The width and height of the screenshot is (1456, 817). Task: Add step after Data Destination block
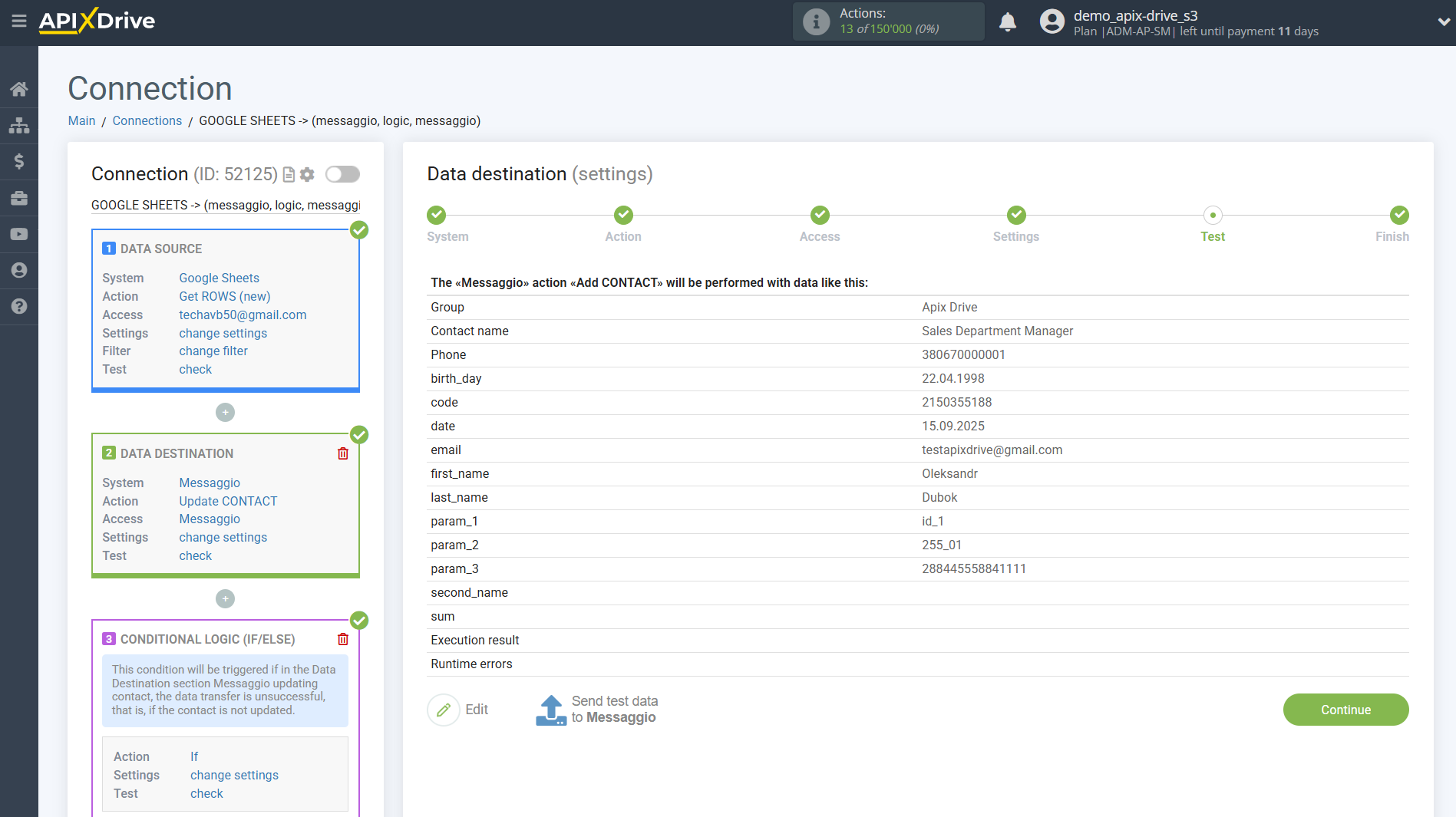(x=225, y=598)
